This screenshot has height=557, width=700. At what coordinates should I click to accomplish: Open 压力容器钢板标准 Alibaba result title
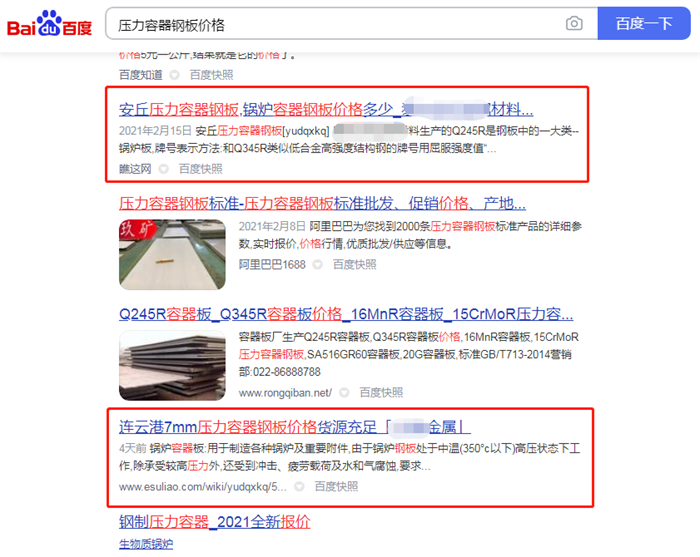click(x=322, y=204)
